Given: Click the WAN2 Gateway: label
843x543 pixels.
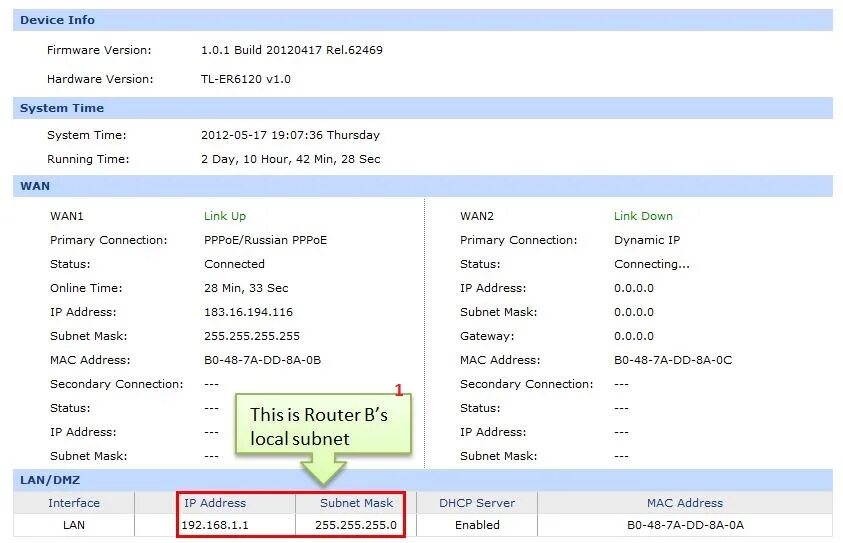Looking at the screenshot, I should click(487, 336).
